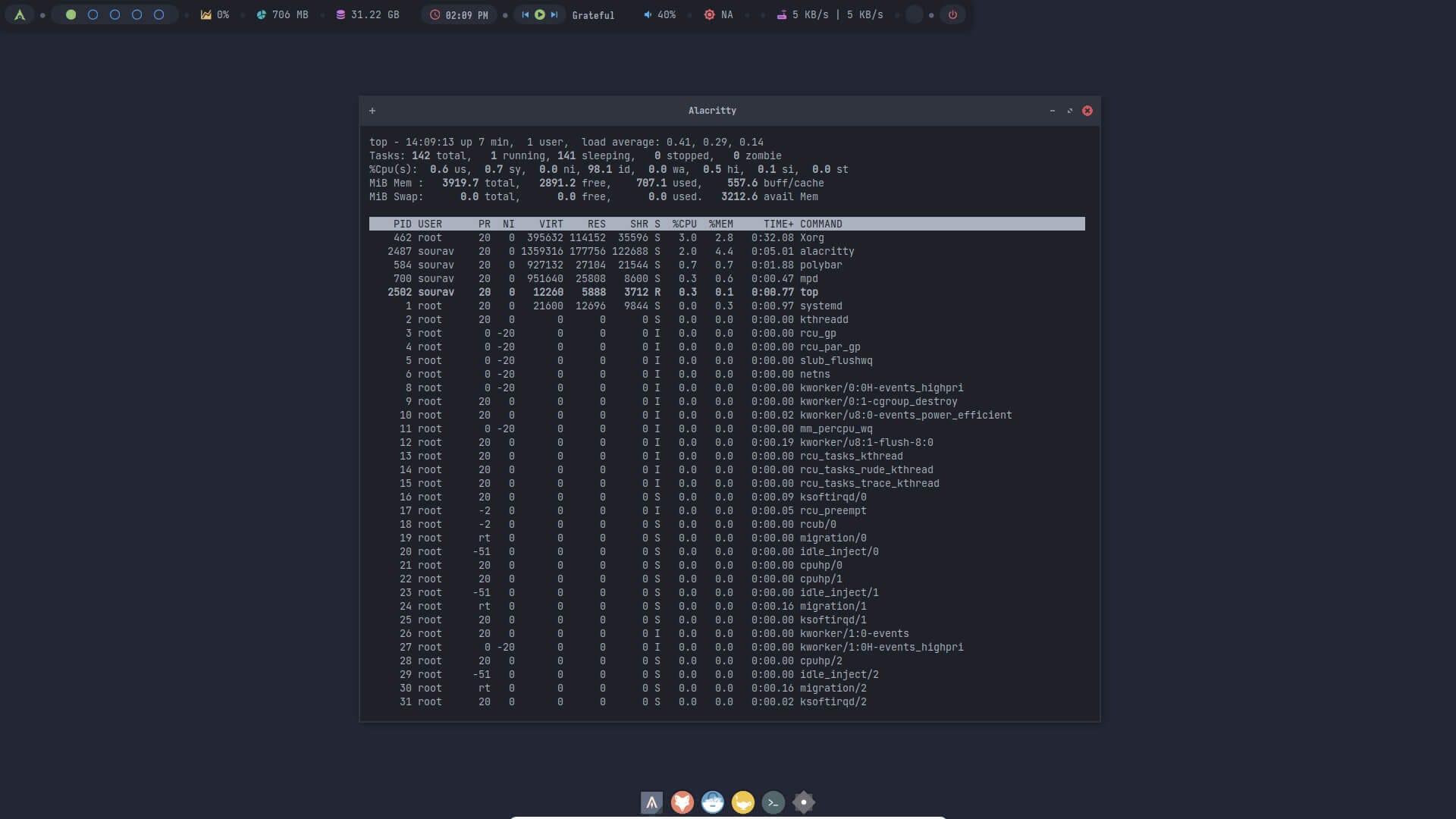The image size is (1456, 819).
Task: Click the yellow lamp app icon in the dock
Action: click(x=743, y=802)
